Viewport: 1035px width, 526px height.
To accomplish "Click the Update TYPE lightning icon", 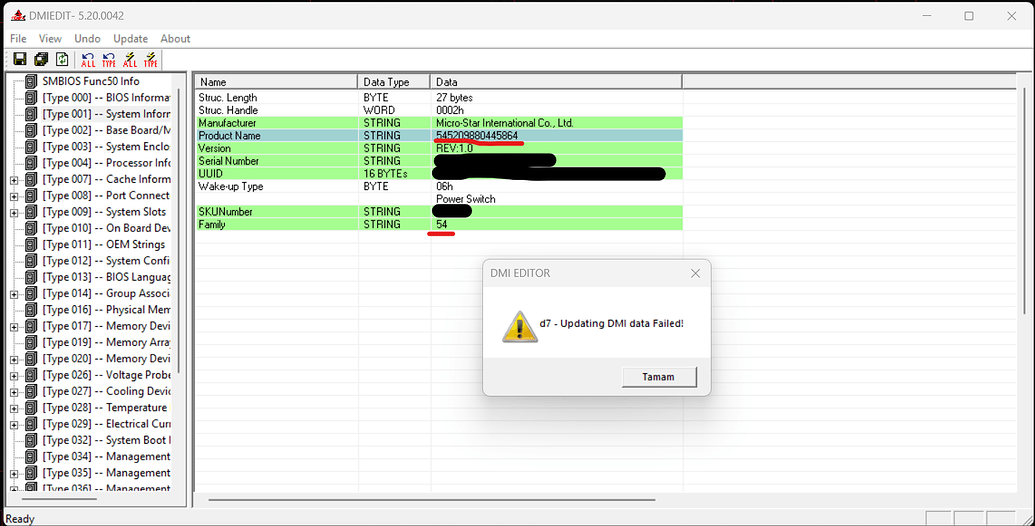I will pyautogui.click(x=151, y=60).
